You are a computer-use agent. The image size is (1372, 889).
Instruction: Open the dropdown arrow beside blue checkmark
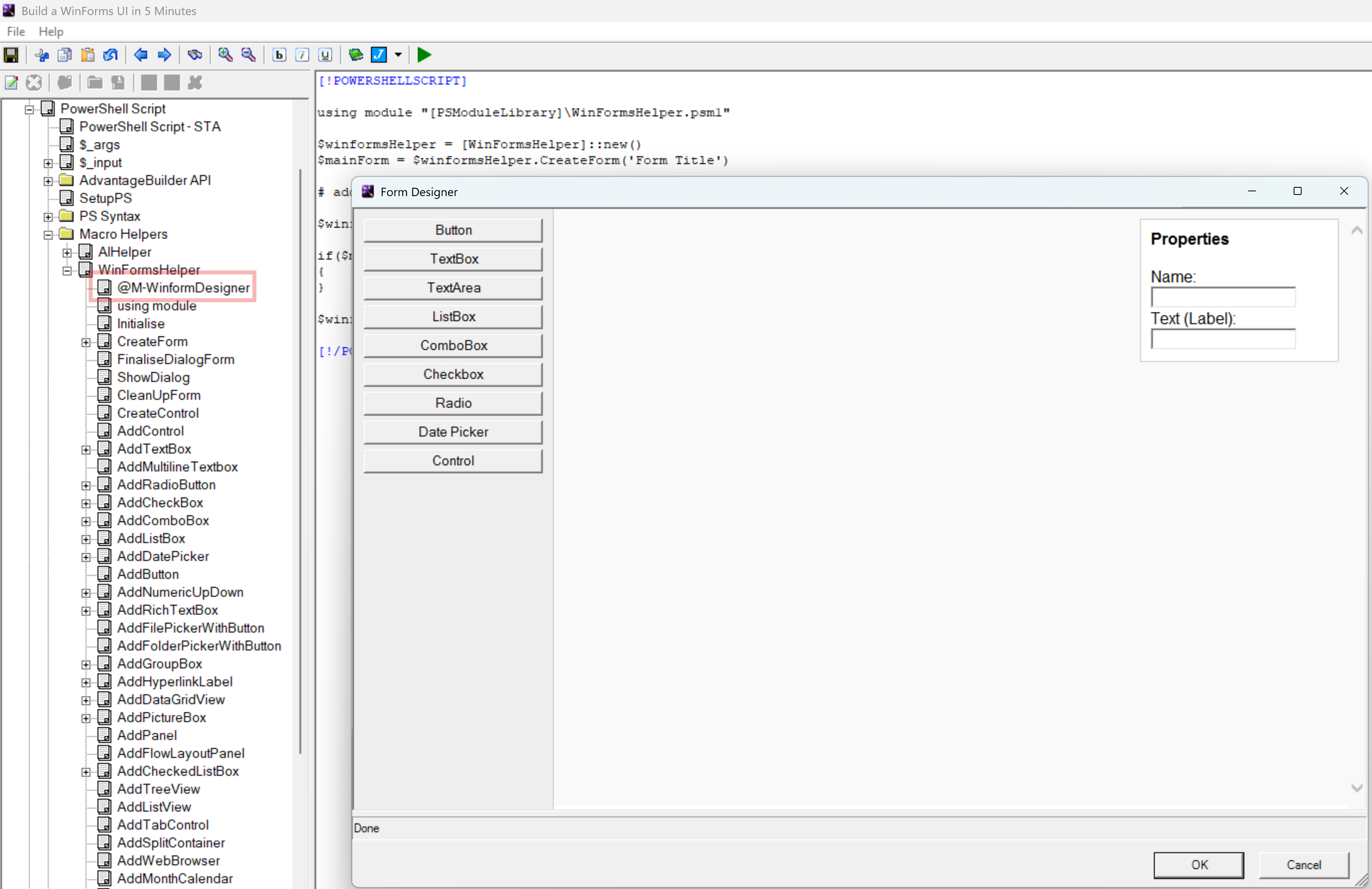pyautogui.click(x=398, y=55)
